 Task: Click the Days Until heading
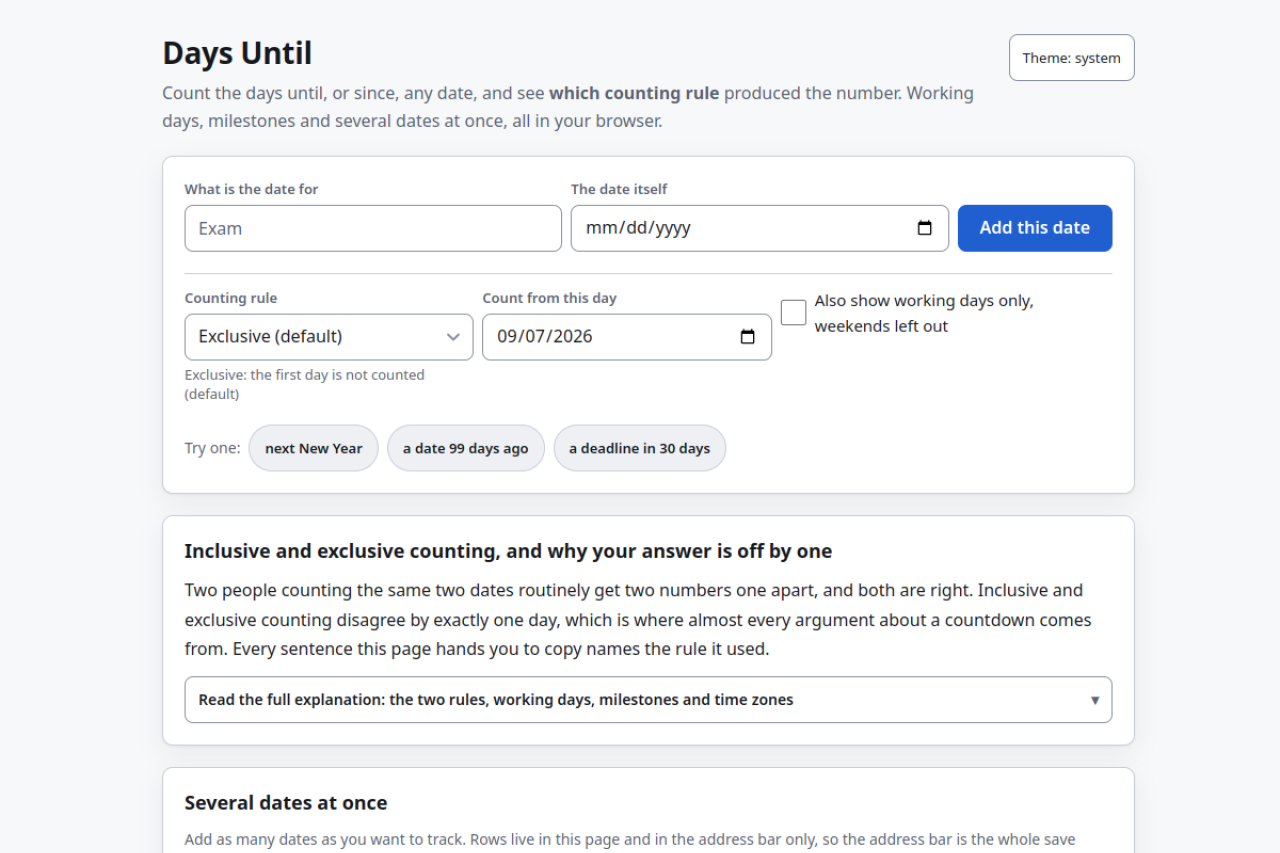[x=238, y=53]
